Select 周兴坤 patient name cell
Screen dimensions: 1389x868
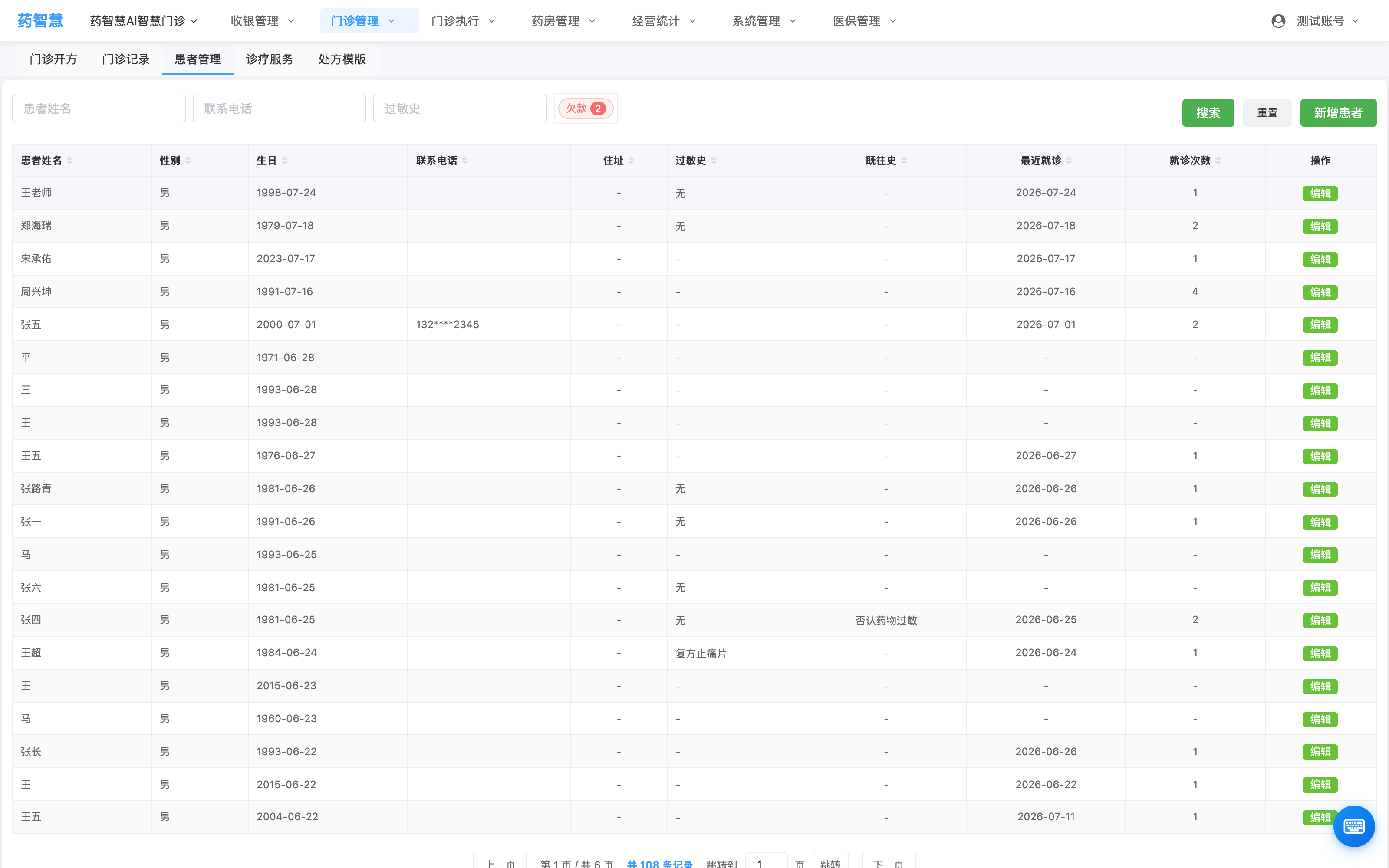(36, 292)
